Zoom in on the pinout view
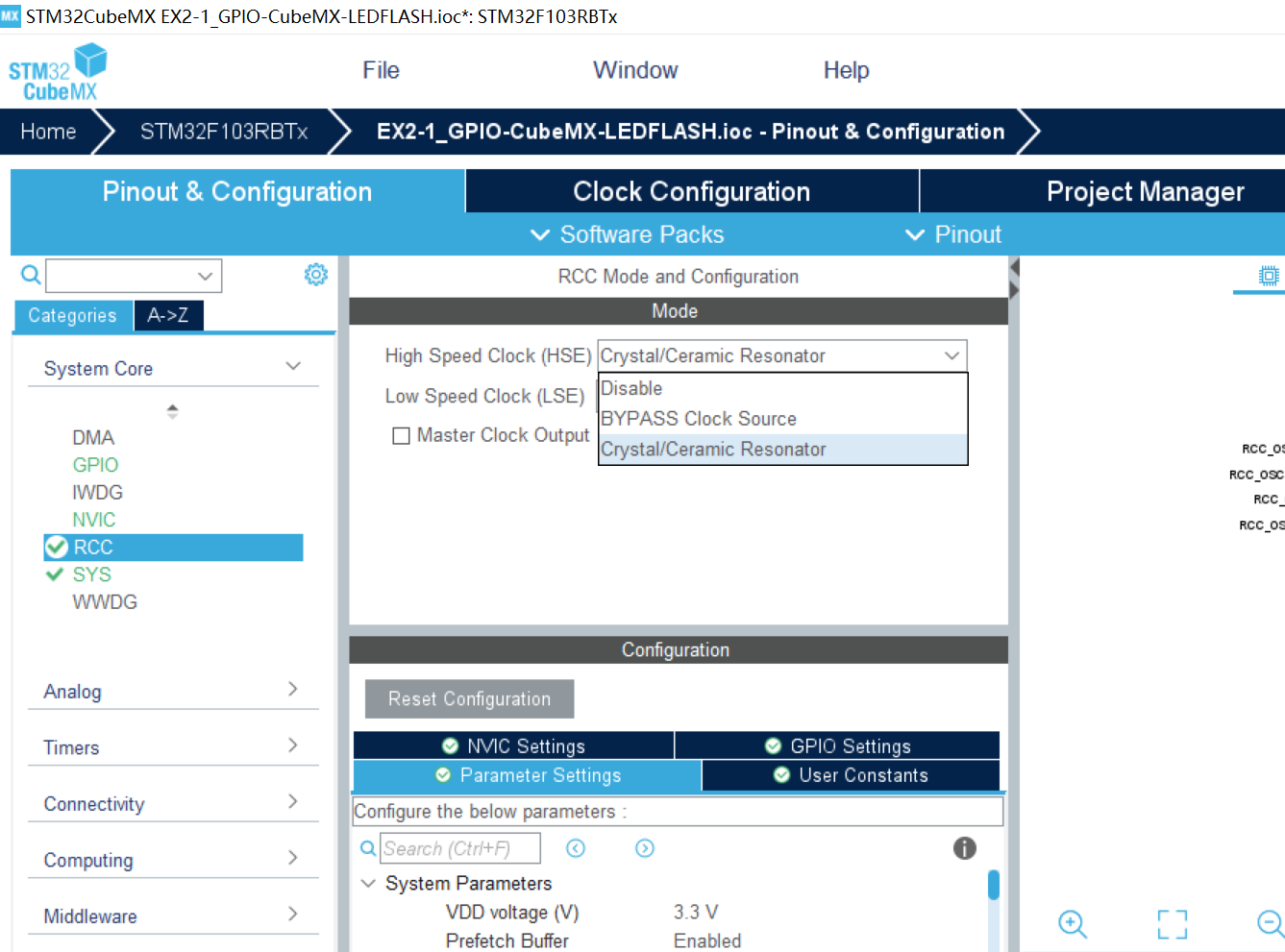 pos(1072,924)
